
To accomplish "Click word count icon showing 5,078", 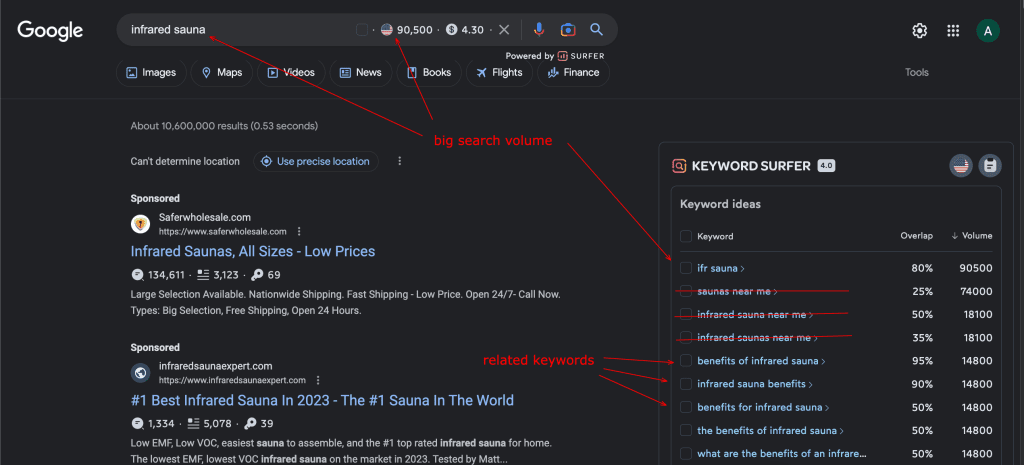I will click(193, 424).
